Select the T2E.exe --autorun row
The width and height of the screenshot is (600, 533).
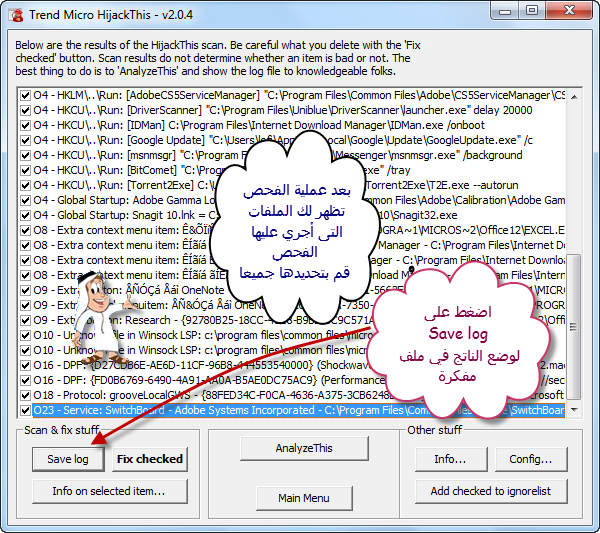[x=276, y=185]
